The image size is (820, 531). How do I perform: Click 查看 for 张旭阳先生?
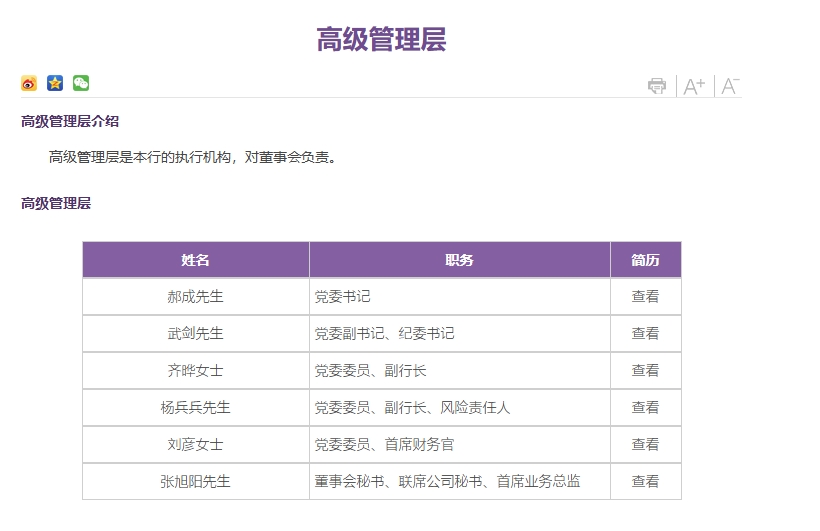tap(645, 481)
